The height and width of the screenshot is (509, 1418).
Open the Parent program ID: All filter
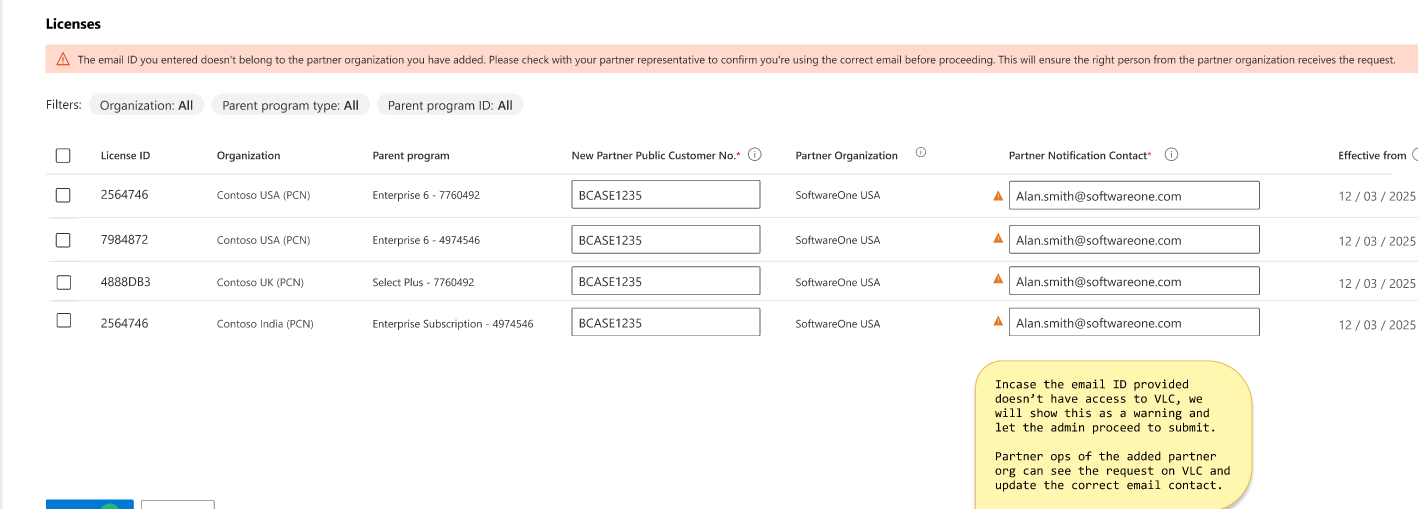[450, 105]
